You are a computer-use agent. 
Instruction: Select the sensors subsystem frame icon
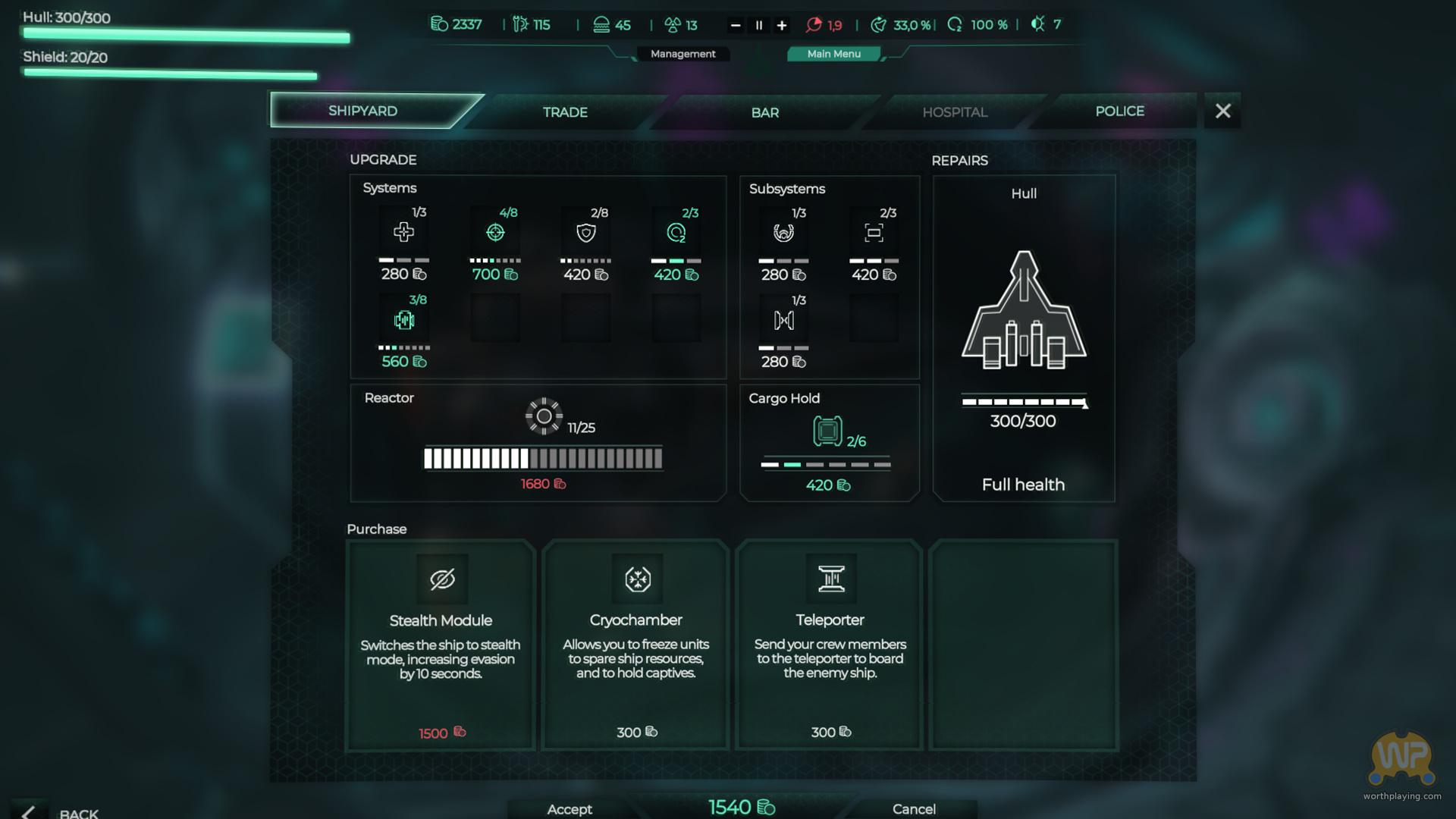point(874,233)
